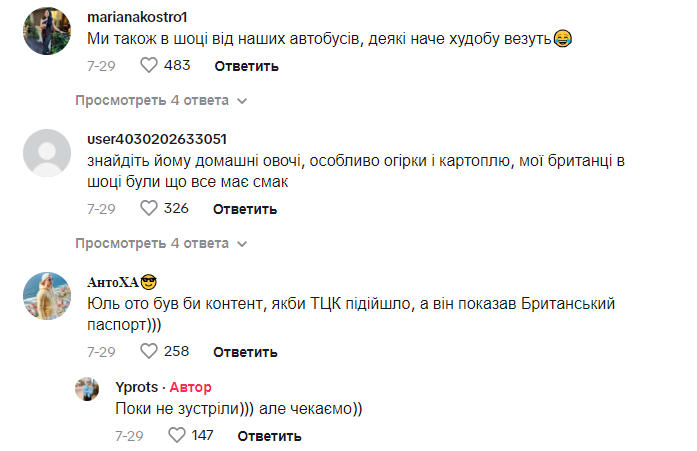Open the АнтоХА username link

pos(112,281)
